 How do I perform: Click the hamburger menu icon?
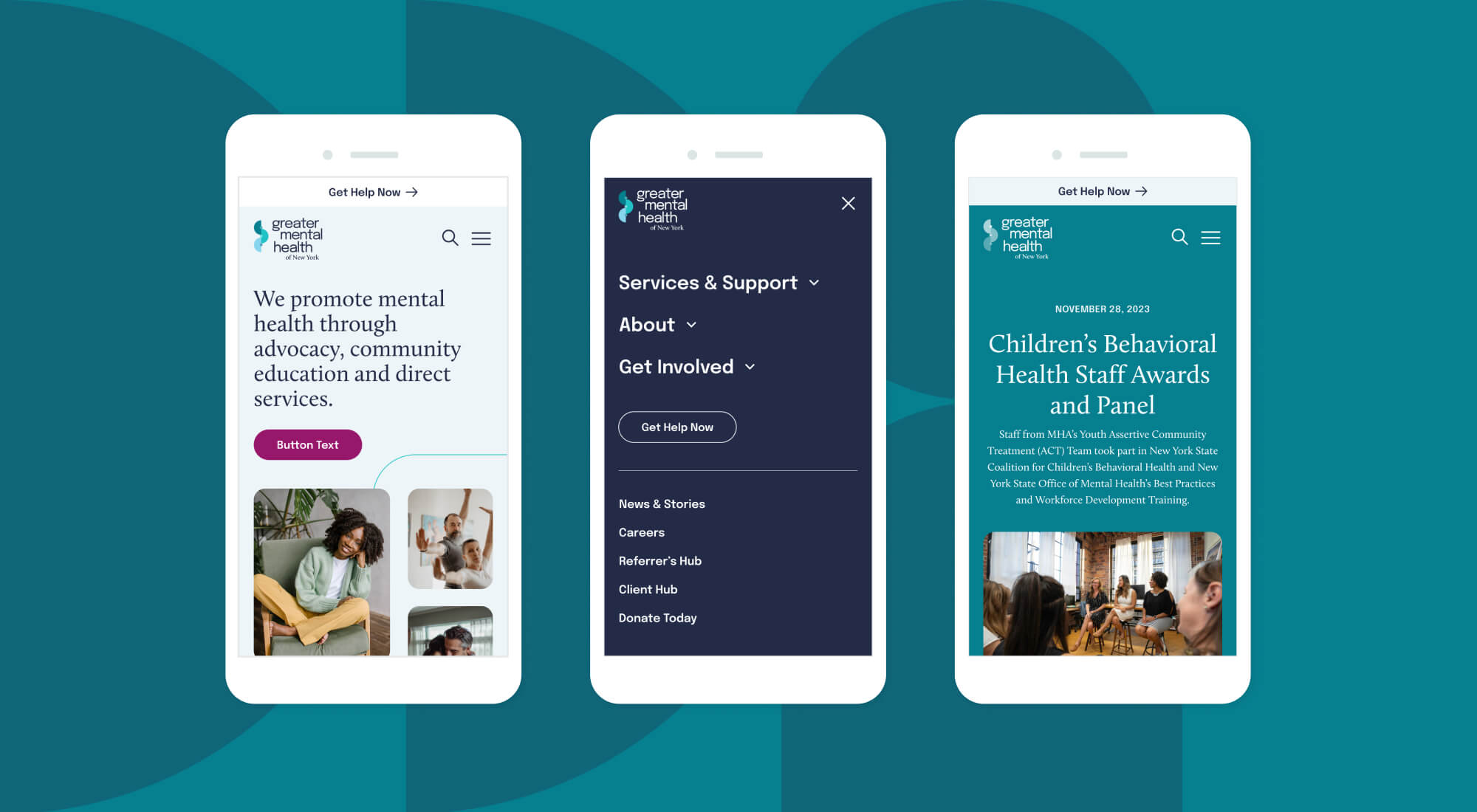[482, 238]
